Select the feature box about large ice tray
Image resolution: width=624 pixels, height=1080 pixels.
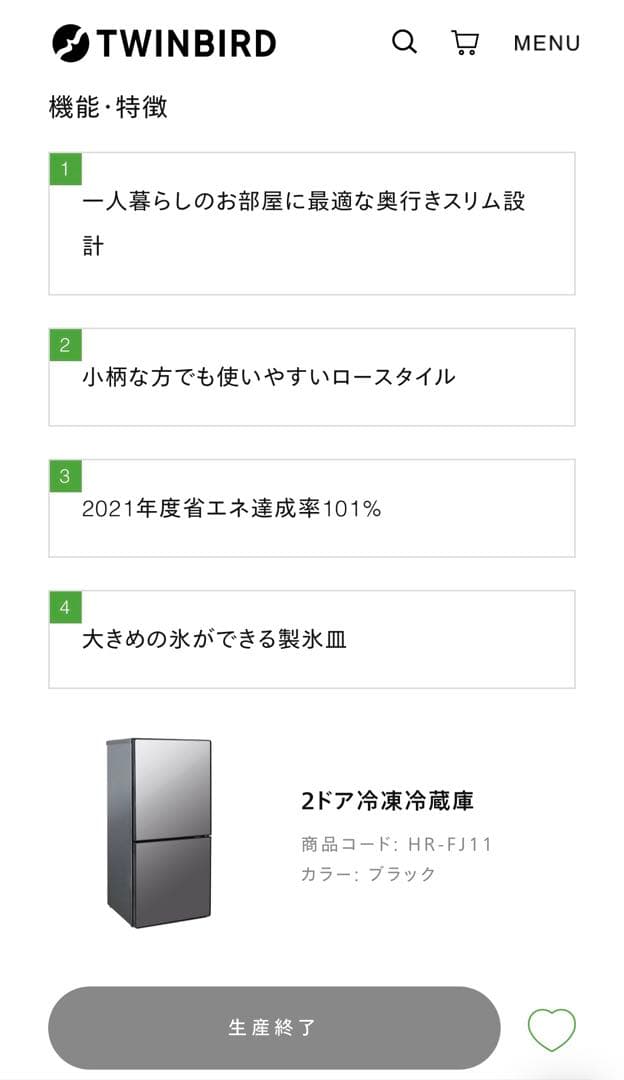(310, 639)
